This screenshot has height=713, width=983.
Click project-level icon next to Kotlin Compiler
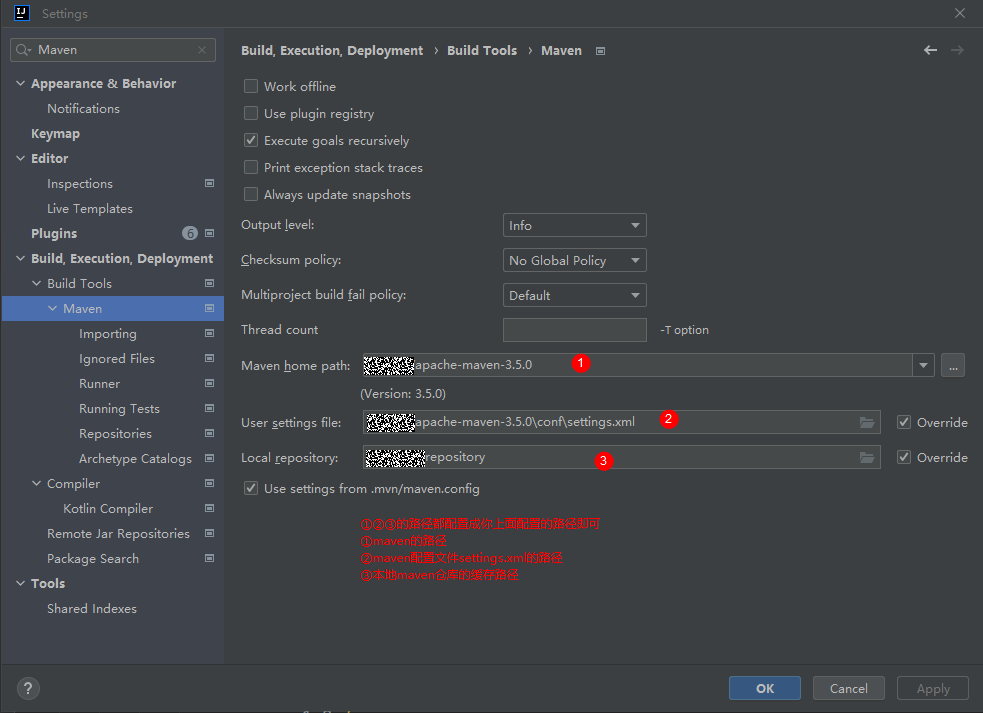(209, 509)
